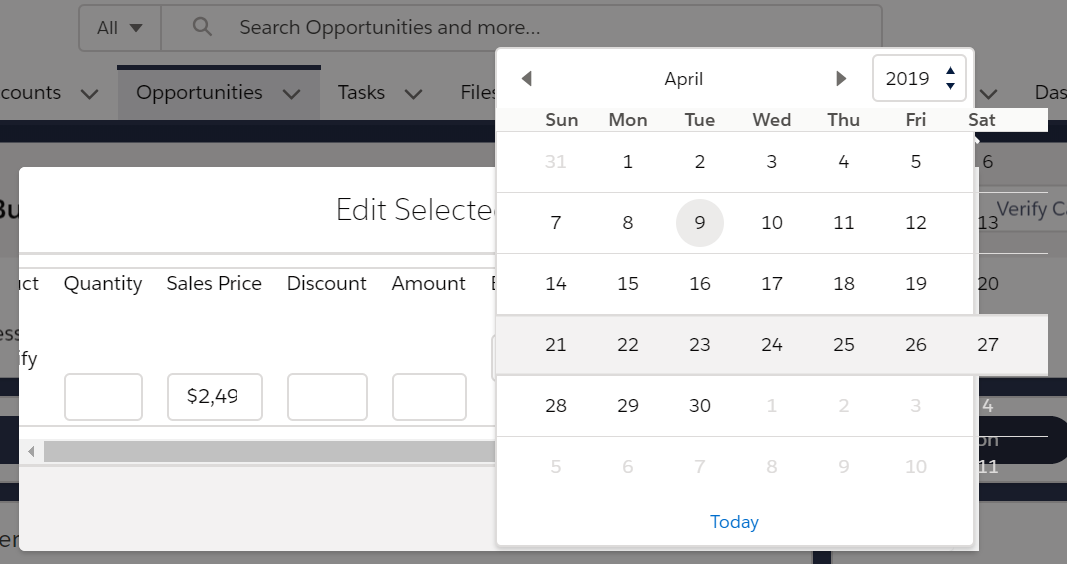Open the Opportunities tab
1067x564 pixels.
point(199,93)
